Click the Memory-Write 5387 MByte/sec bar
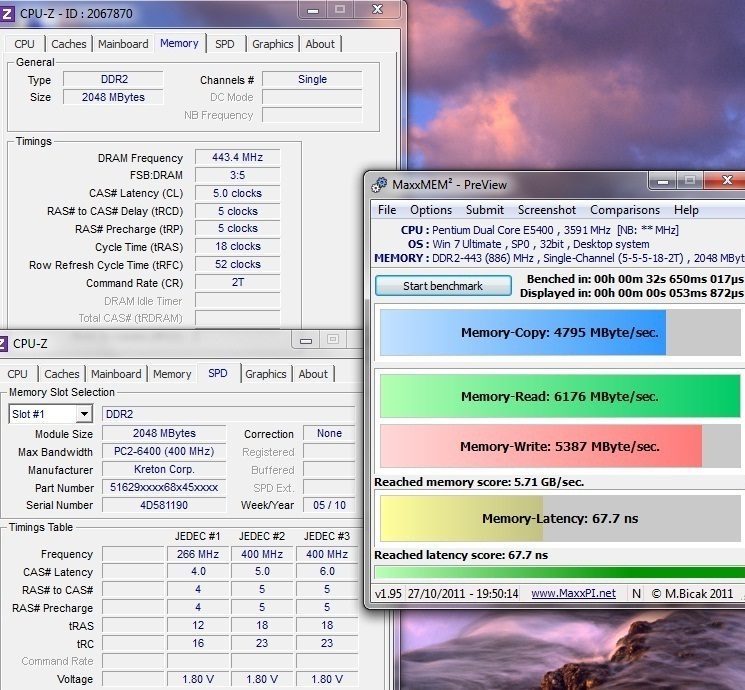745x690 pixels. (x=560, y=446)
